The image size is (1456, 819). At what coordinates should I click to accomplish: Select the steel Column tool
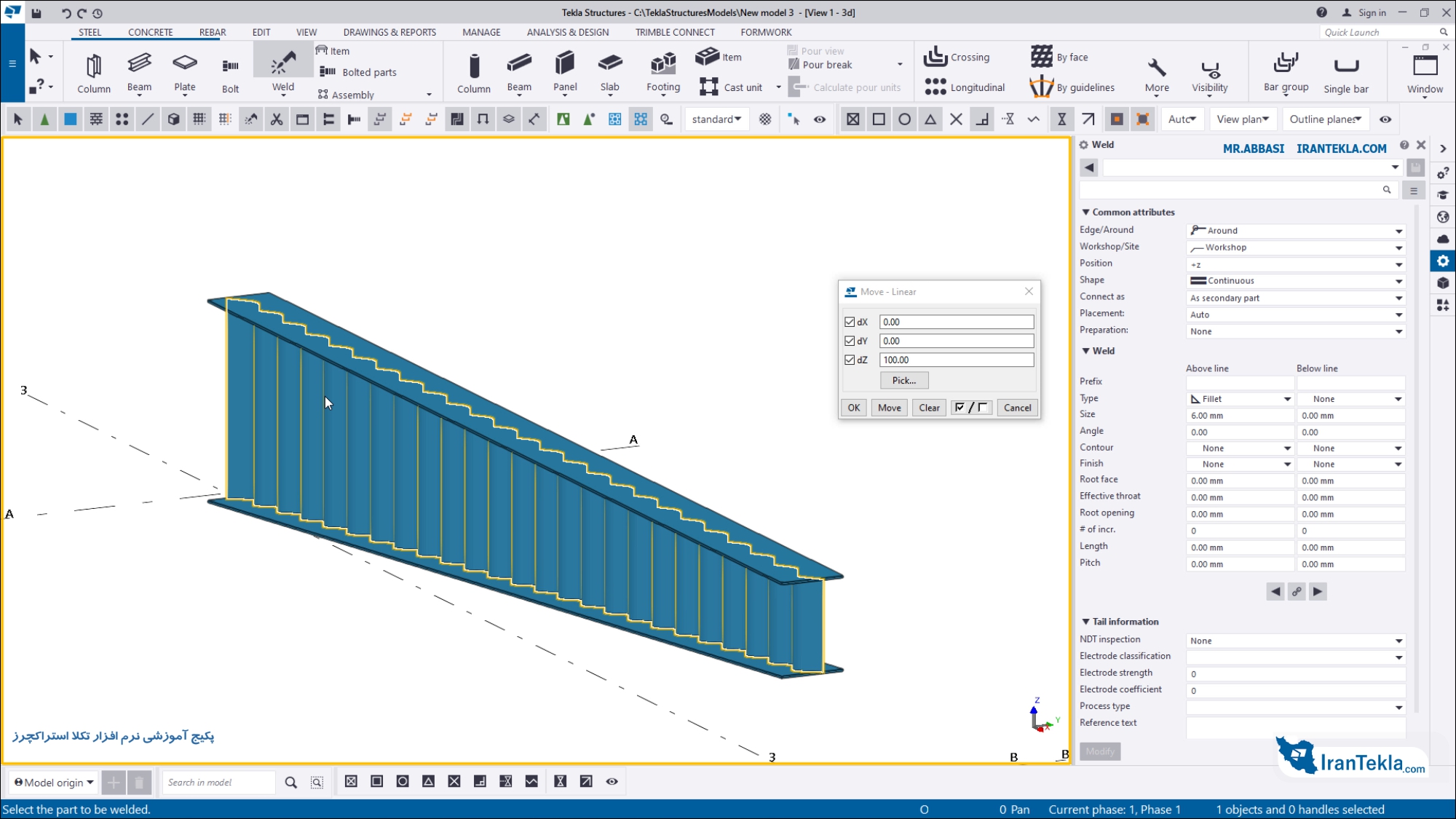[94, 73]
